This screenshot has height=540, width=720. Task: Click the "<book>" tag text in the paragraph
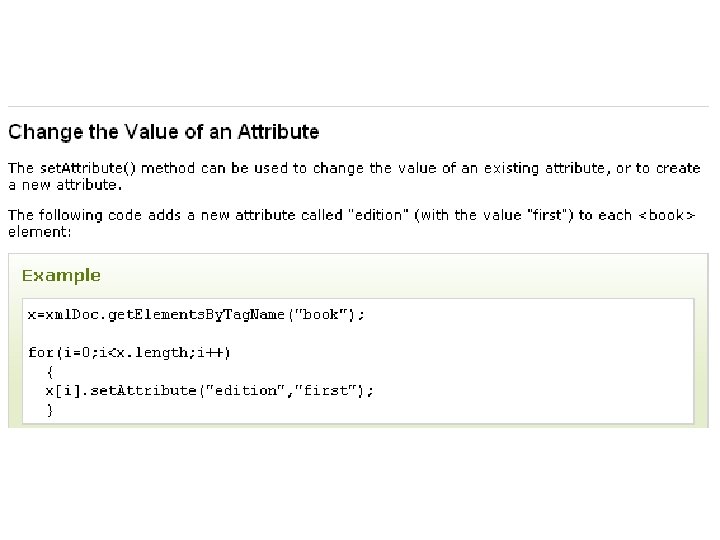(667, 215)
